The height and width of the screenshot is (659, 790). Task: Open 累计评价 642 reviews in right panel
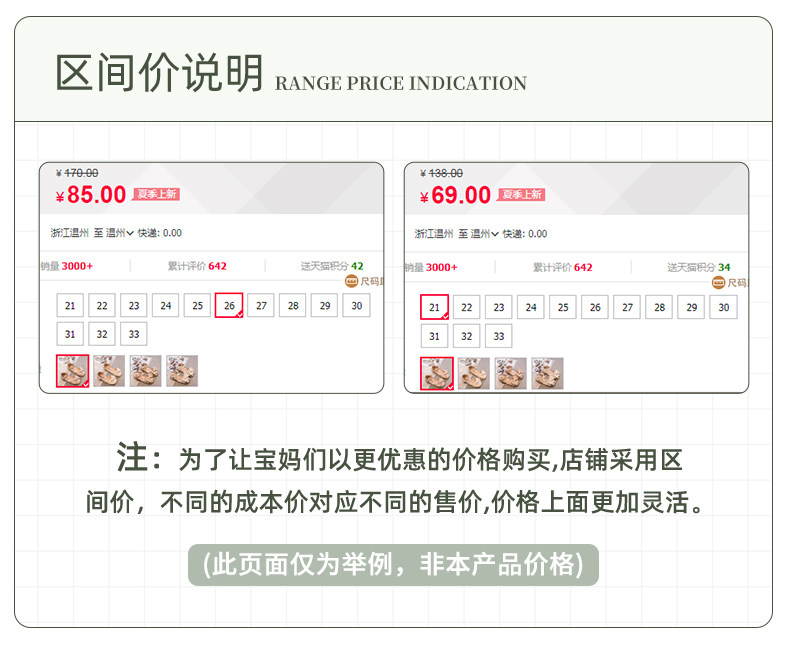pos(562,267)
